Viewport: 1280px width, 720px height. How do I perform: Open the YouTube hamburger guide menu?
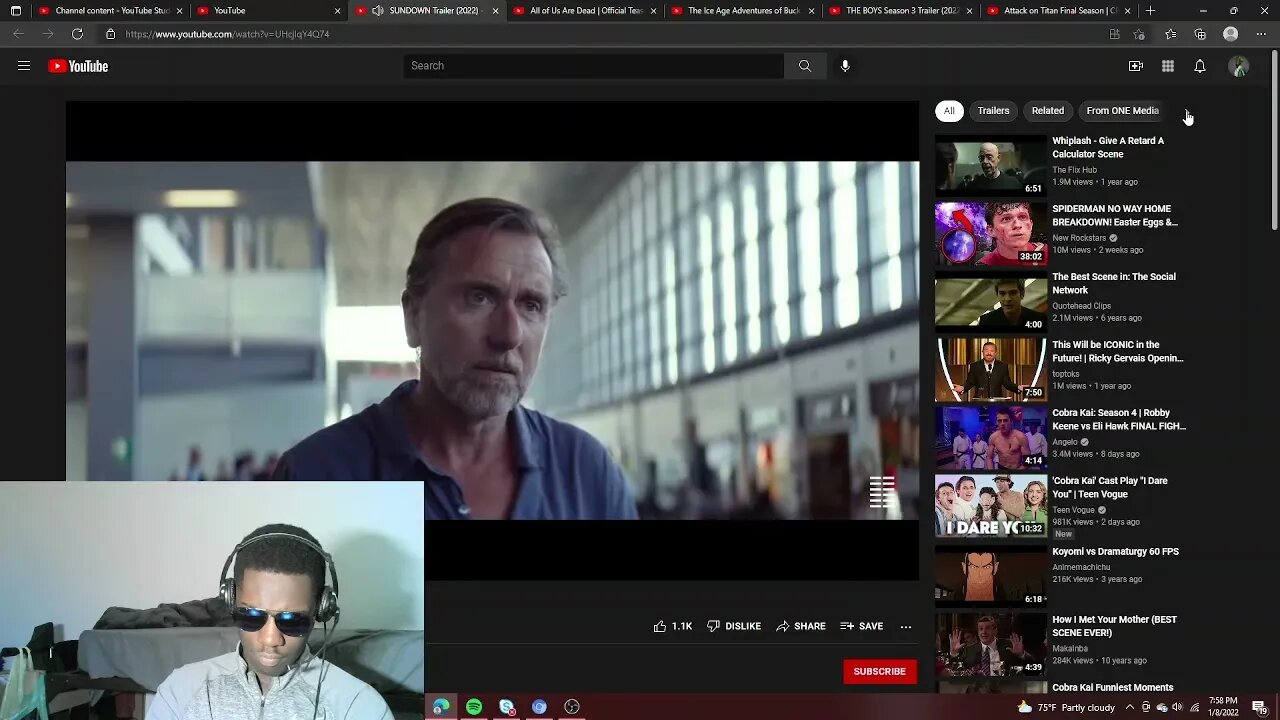[24, 66]
